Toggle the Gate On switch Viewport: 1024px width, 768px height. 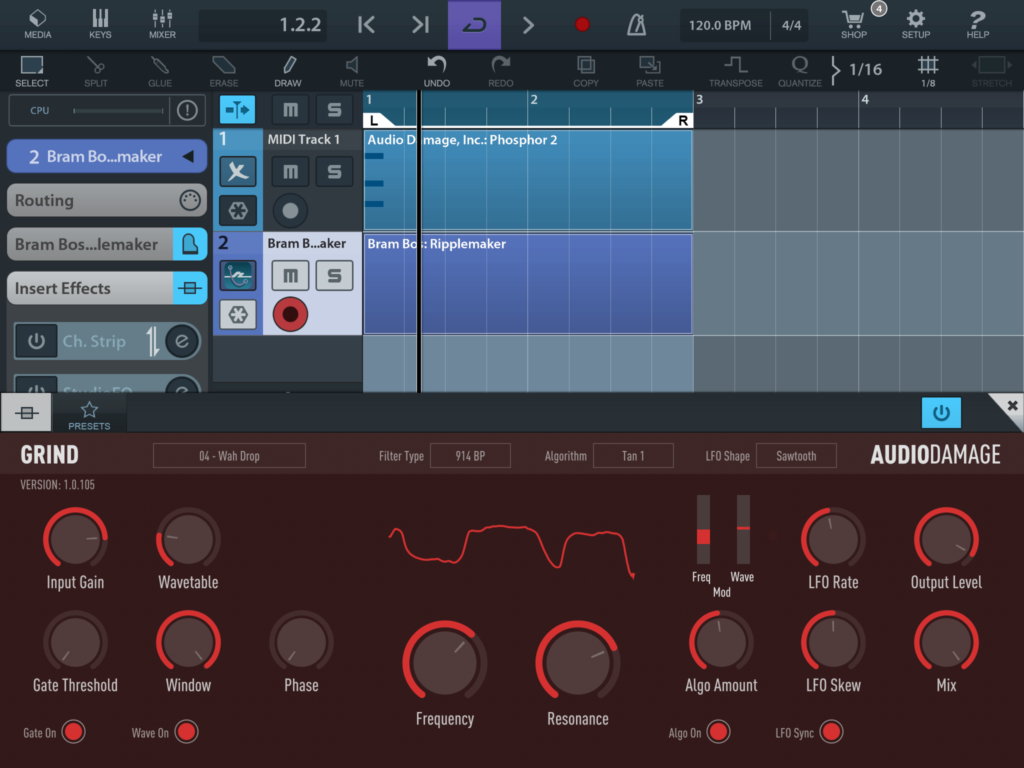tap(73, 733)
